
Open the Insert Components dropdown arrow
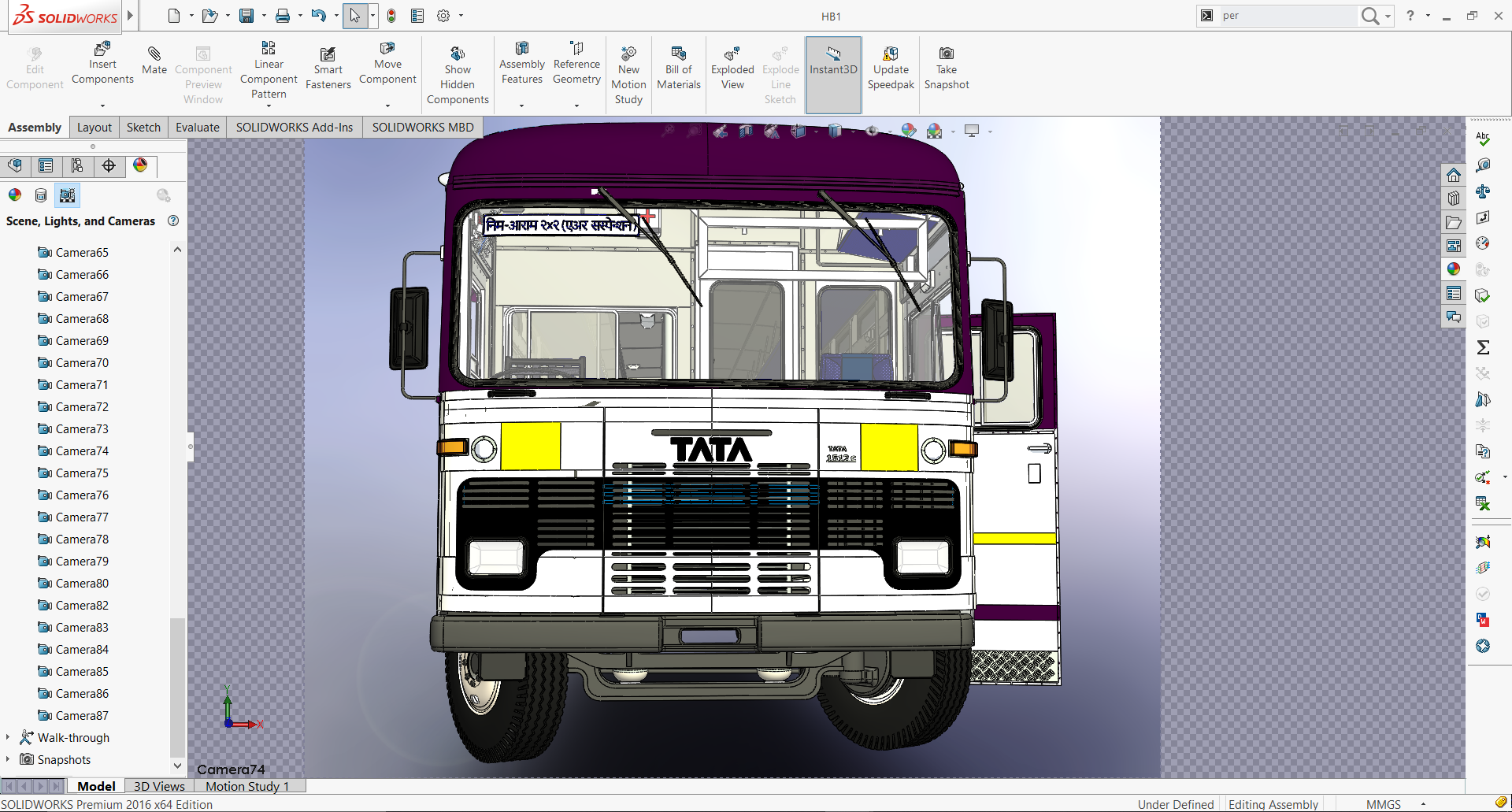(102, 106)
